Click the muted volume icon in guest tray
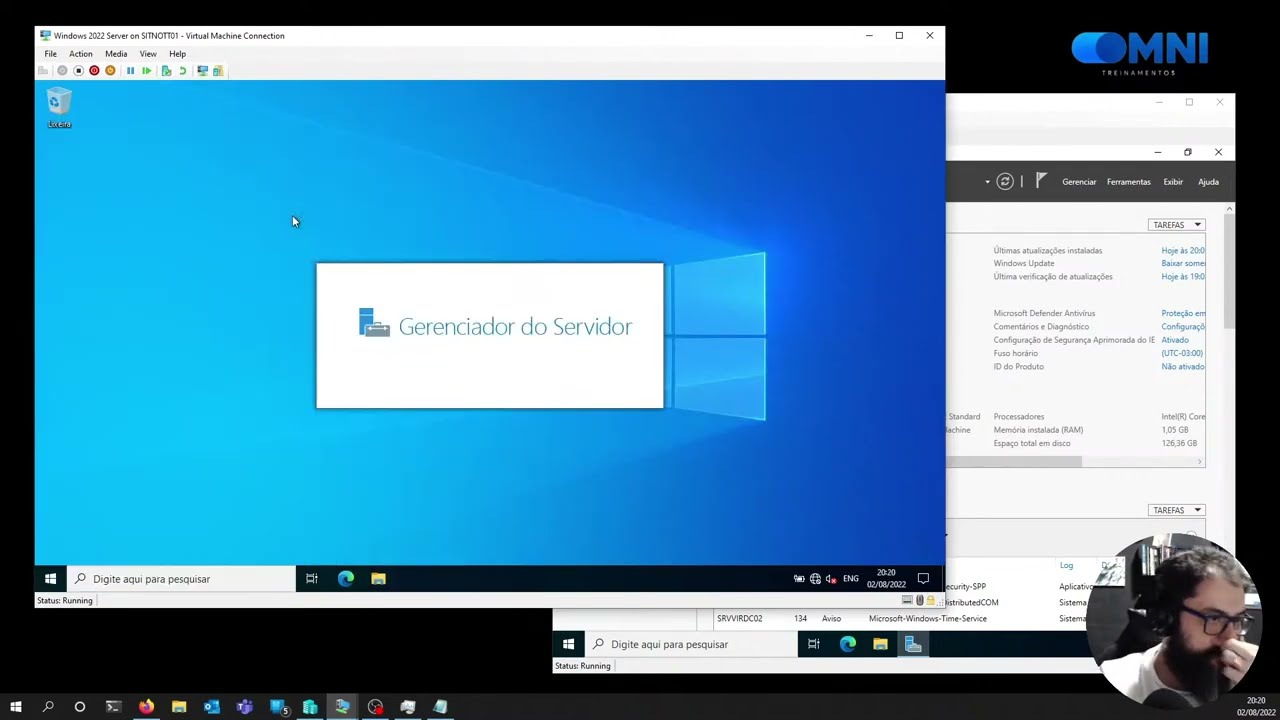This screenshot has width=1280, height=720. [x=831, y=579]
